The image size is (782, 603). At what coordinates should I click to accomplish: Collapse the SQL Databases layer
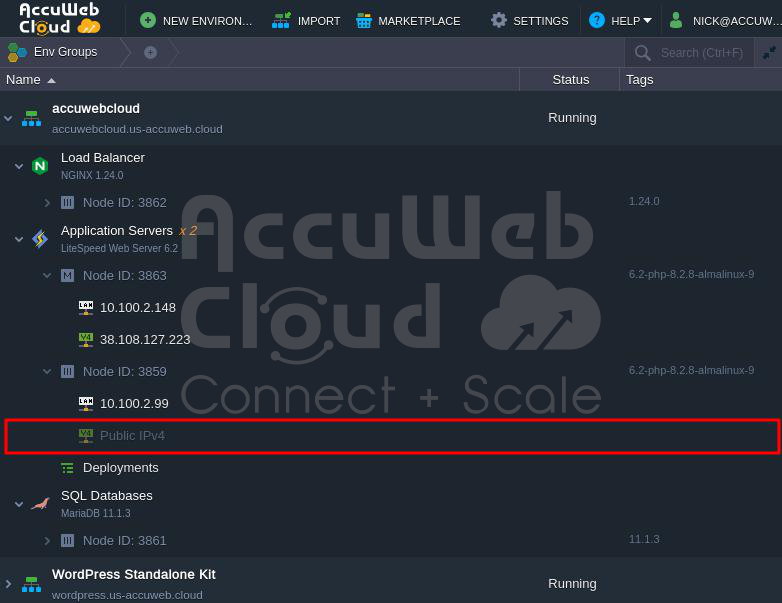[19, 504]
